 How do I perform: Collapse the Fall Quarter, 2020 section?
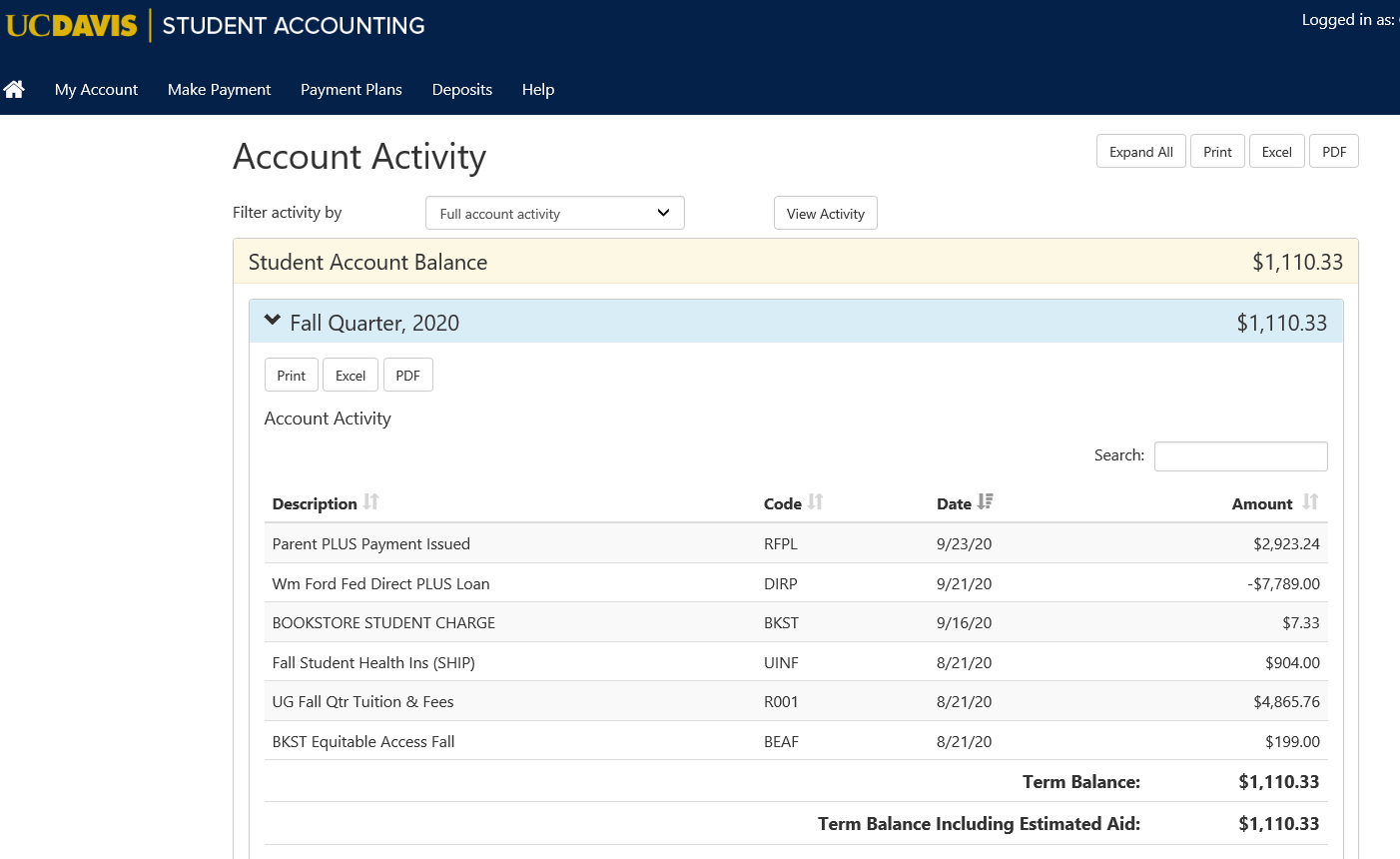(273, 322)
